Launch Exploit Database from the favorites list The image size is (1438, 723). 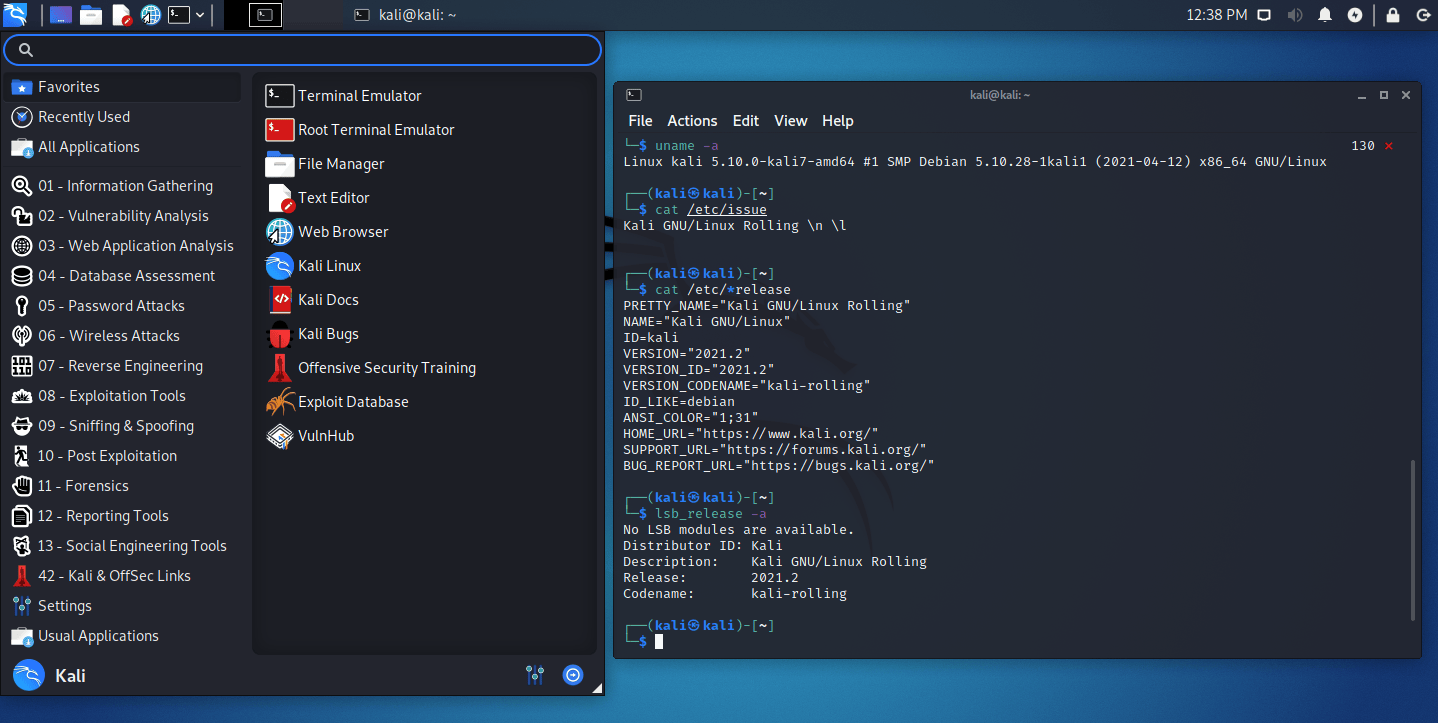(x=352, y=402)
